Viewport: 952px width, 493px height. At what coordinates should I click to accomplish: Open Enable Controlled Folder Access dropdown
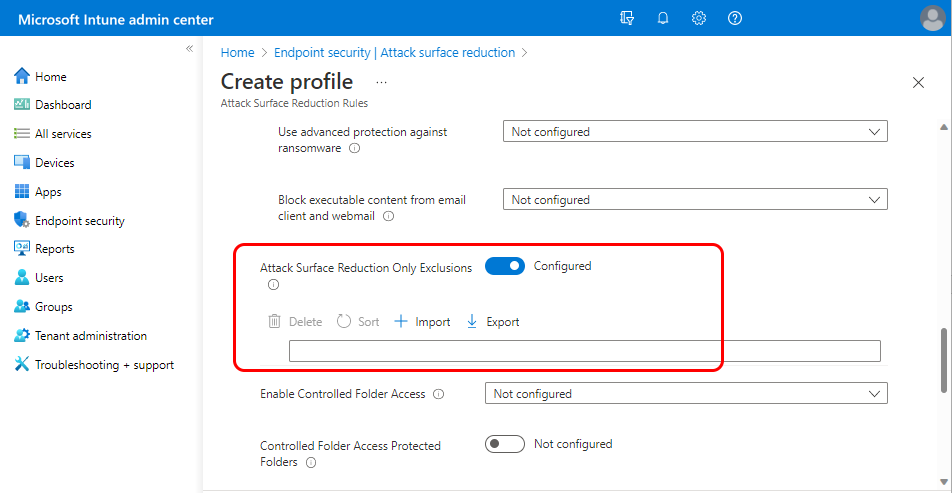(686, 394)
